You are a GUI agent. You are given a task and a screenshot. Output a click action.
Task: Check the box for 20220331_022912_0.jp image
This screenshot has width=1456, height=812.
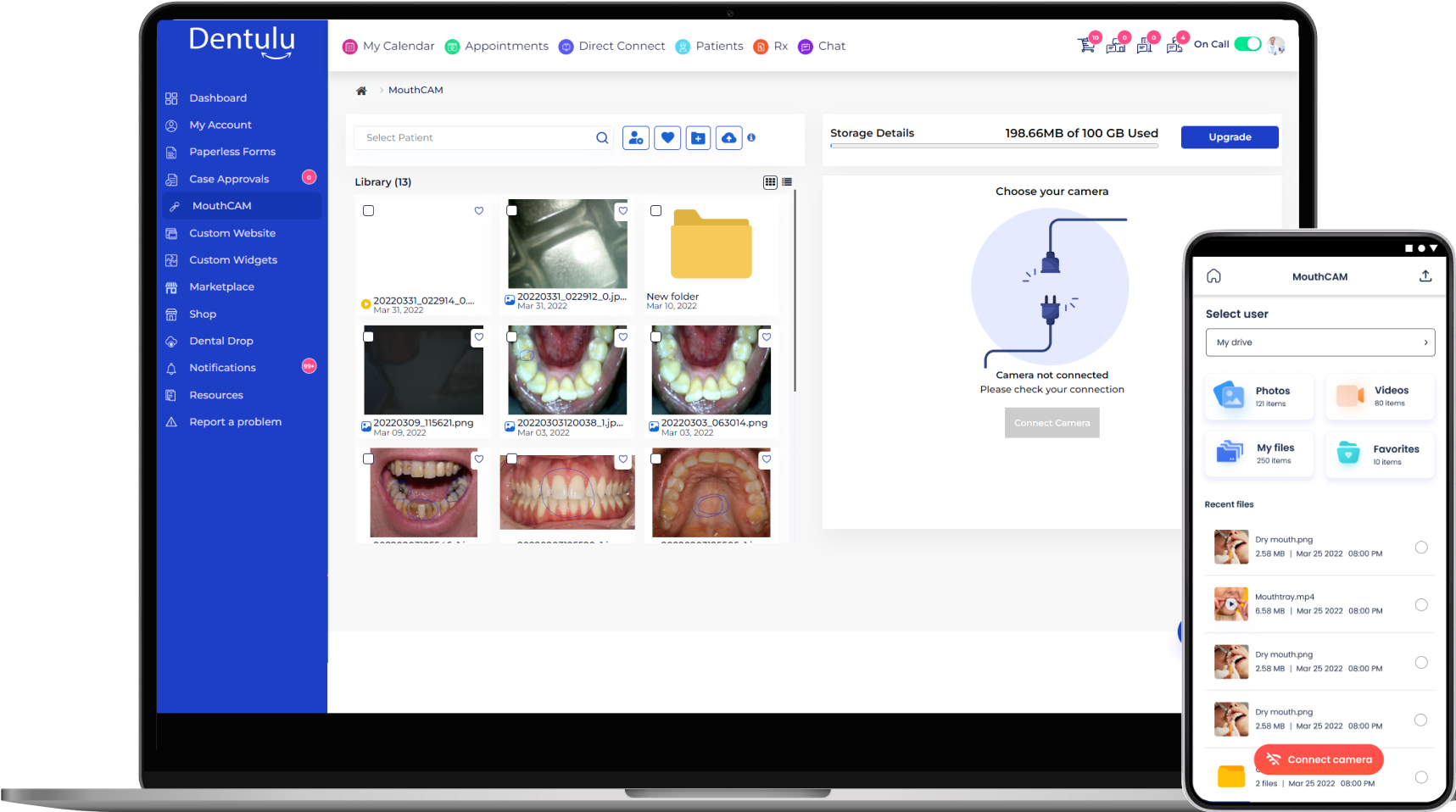(x=512, y=211)
